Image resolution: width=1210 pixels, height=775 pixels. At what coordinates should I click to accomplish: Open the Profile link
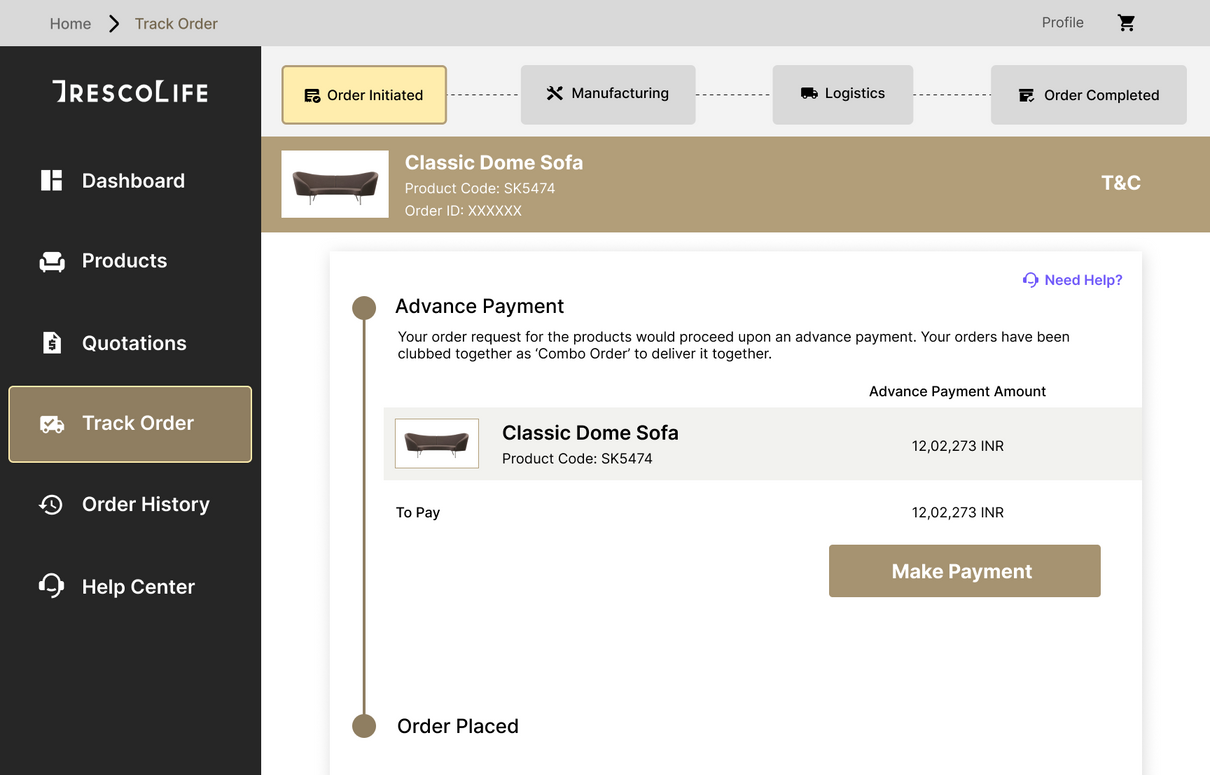pos(1062,23)
